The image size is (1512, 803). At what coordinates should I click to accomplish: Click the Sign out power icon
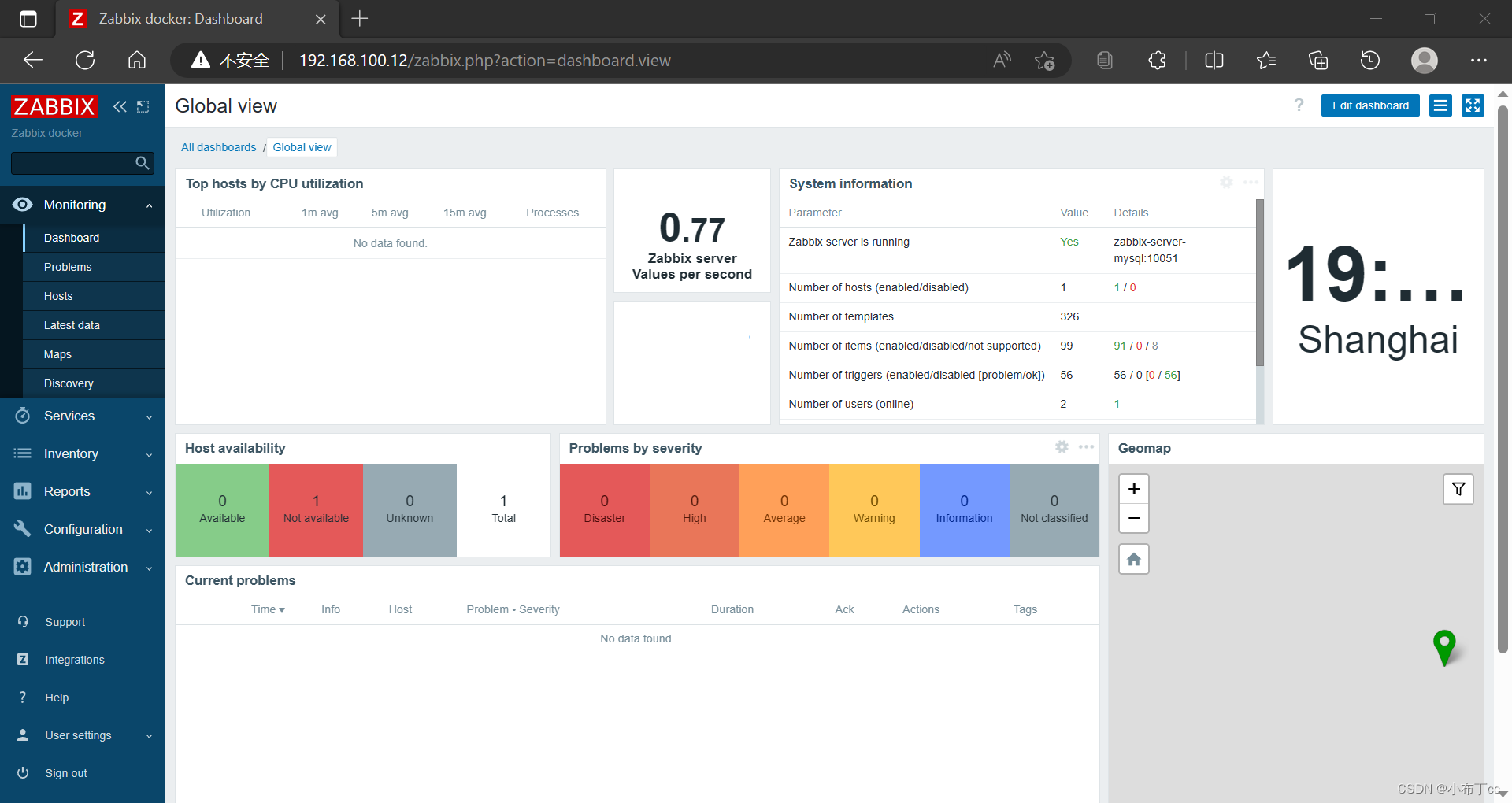point(23,773)
